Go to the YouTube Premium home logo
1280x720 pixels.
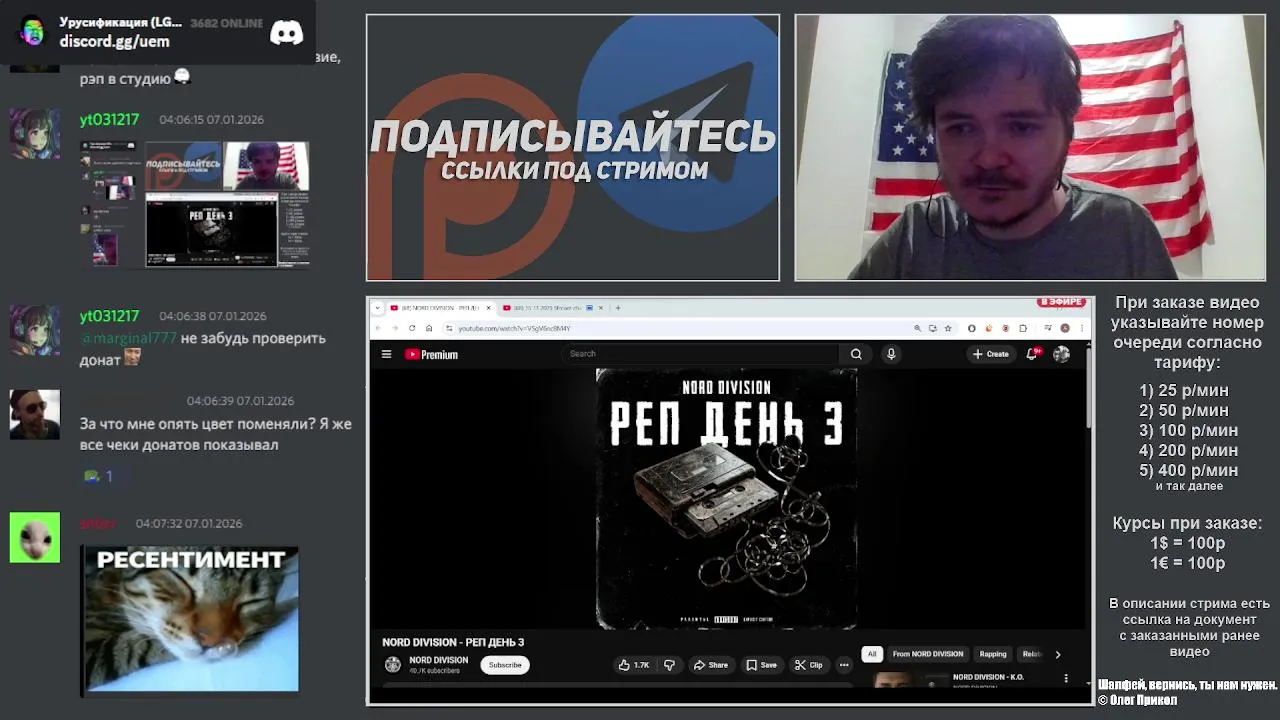click(431, 354)
